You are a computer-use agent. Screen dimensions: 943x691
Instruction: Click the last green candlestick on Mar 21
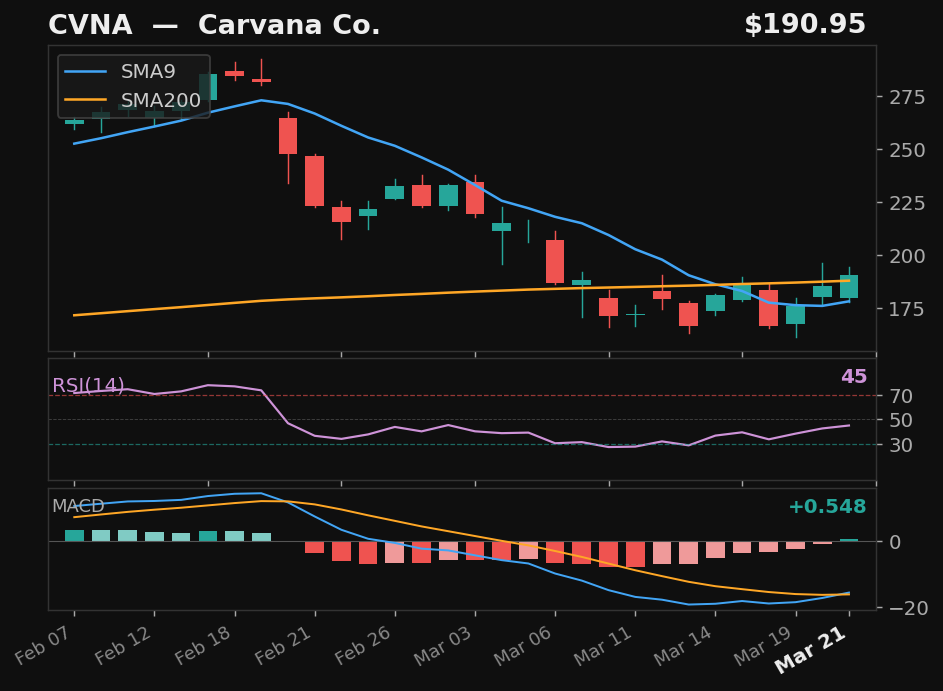[849, 286]
